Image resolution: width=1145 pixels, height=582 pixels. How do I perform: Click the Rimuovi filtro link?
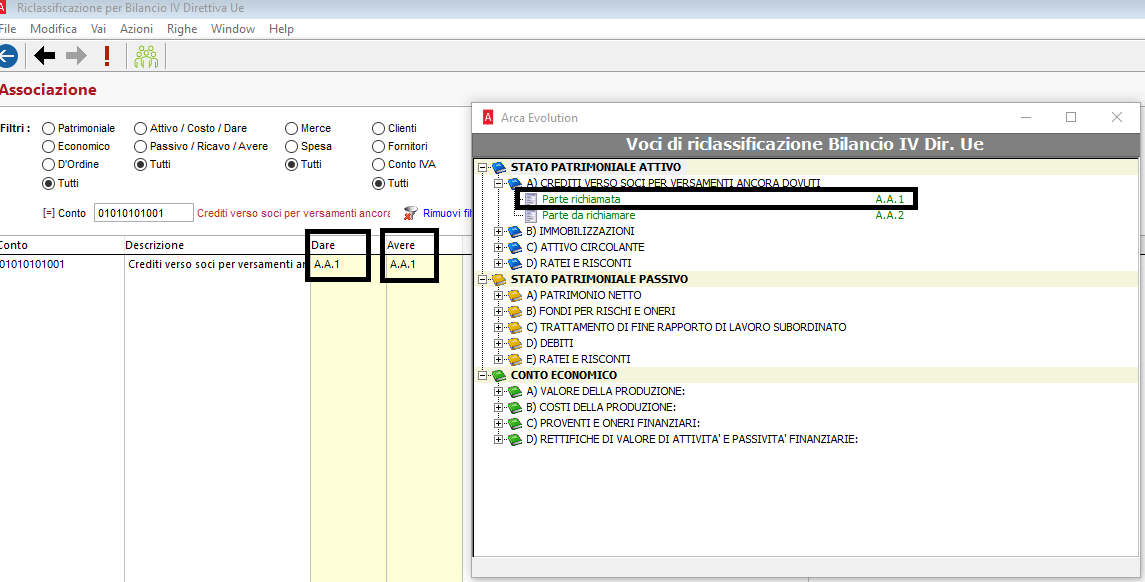(448, 213)
